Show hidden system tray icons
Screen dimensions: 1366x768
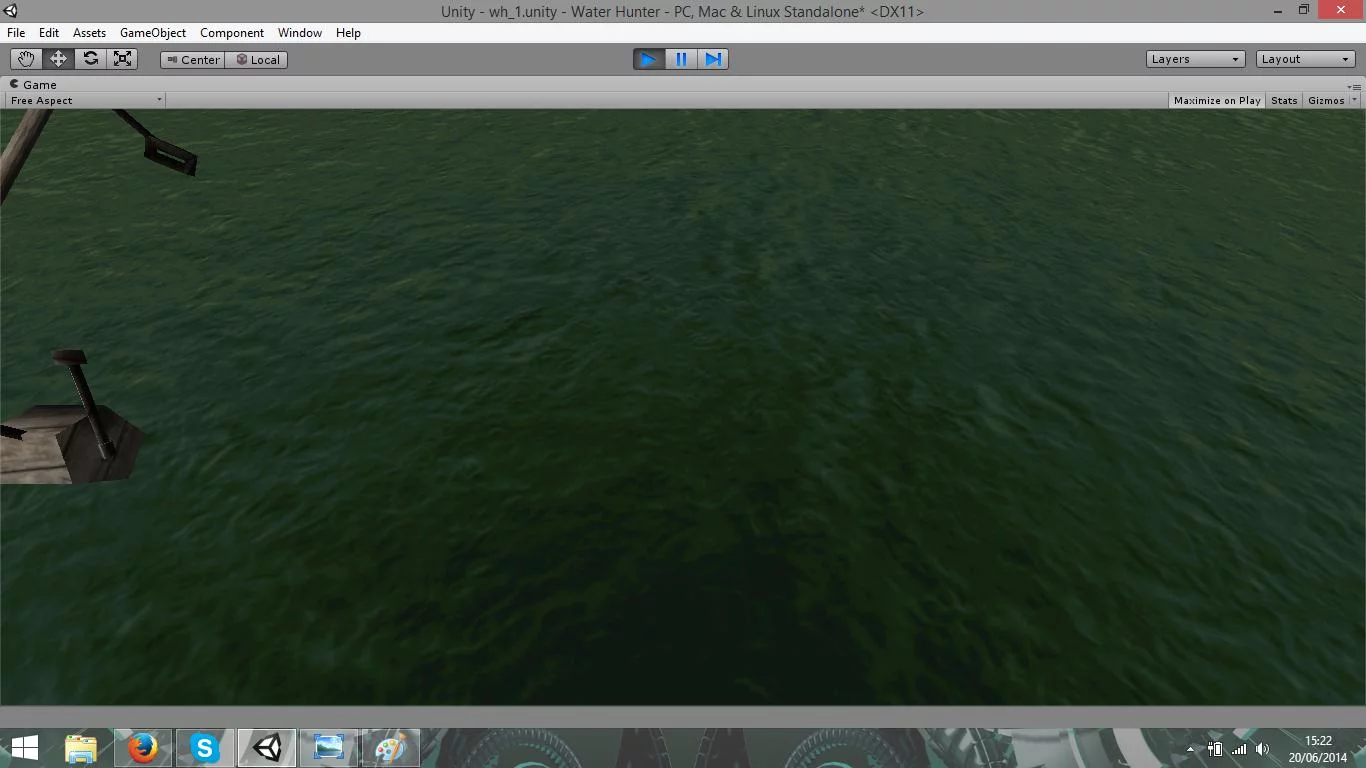pyautogui.click(x=1190, y=749)
